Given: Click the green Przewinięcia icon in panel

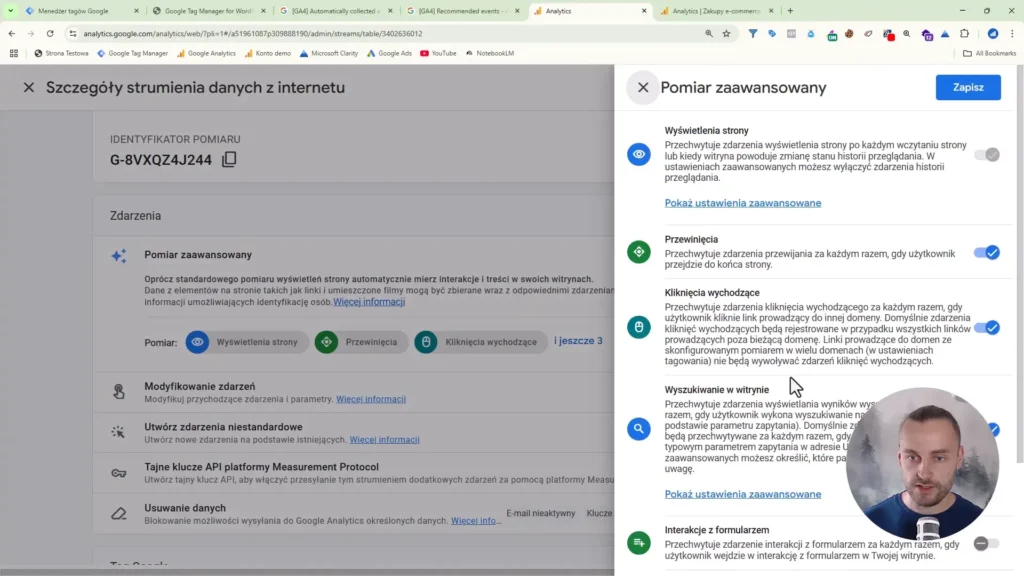Looking at the screenshot, I should pos(639,252).
